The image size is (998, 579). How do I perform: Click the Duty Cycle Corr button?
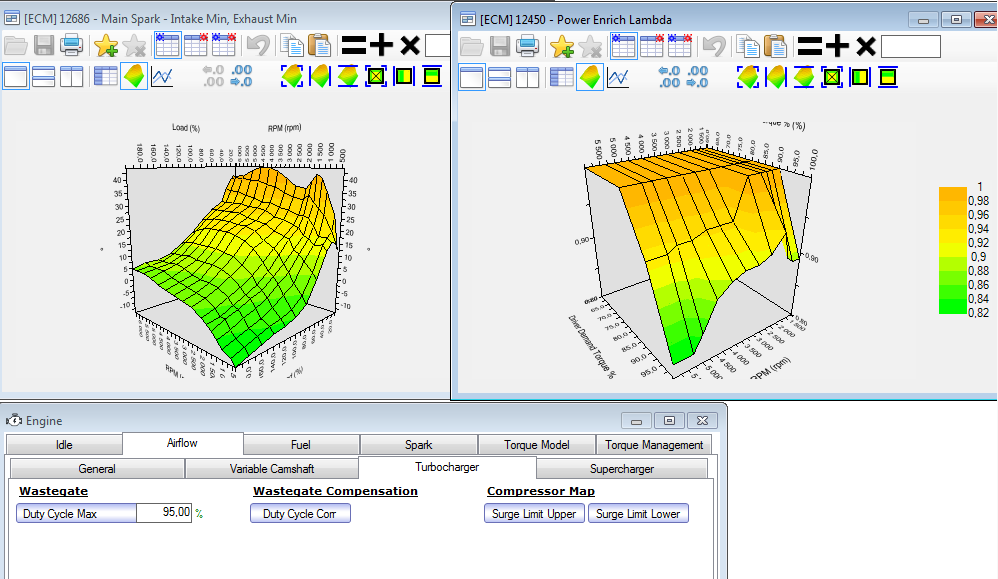click(x=300, y=514)
